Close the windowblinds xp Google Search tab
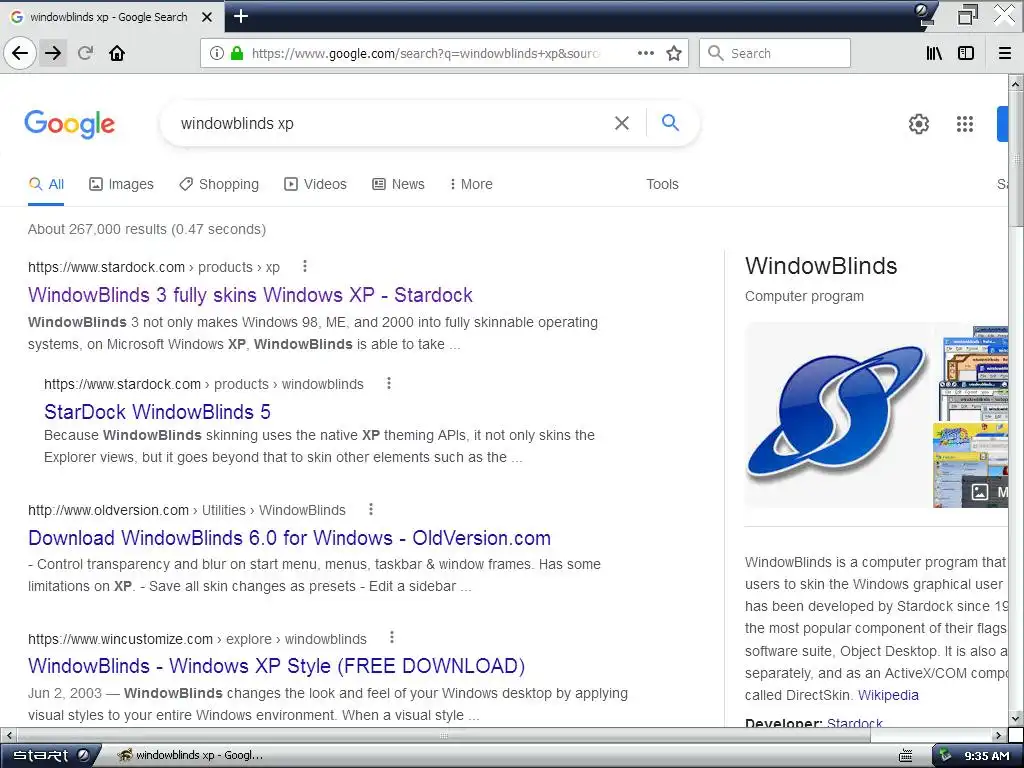 click(207, 17)
